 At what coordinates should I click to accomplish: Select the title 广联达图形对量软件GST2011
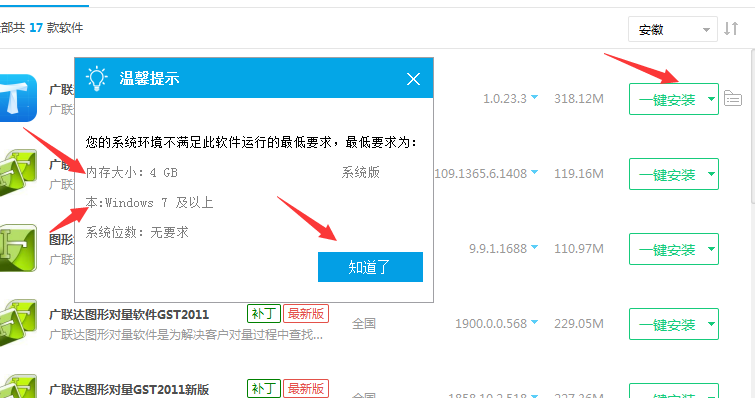[x=129, y=315]
